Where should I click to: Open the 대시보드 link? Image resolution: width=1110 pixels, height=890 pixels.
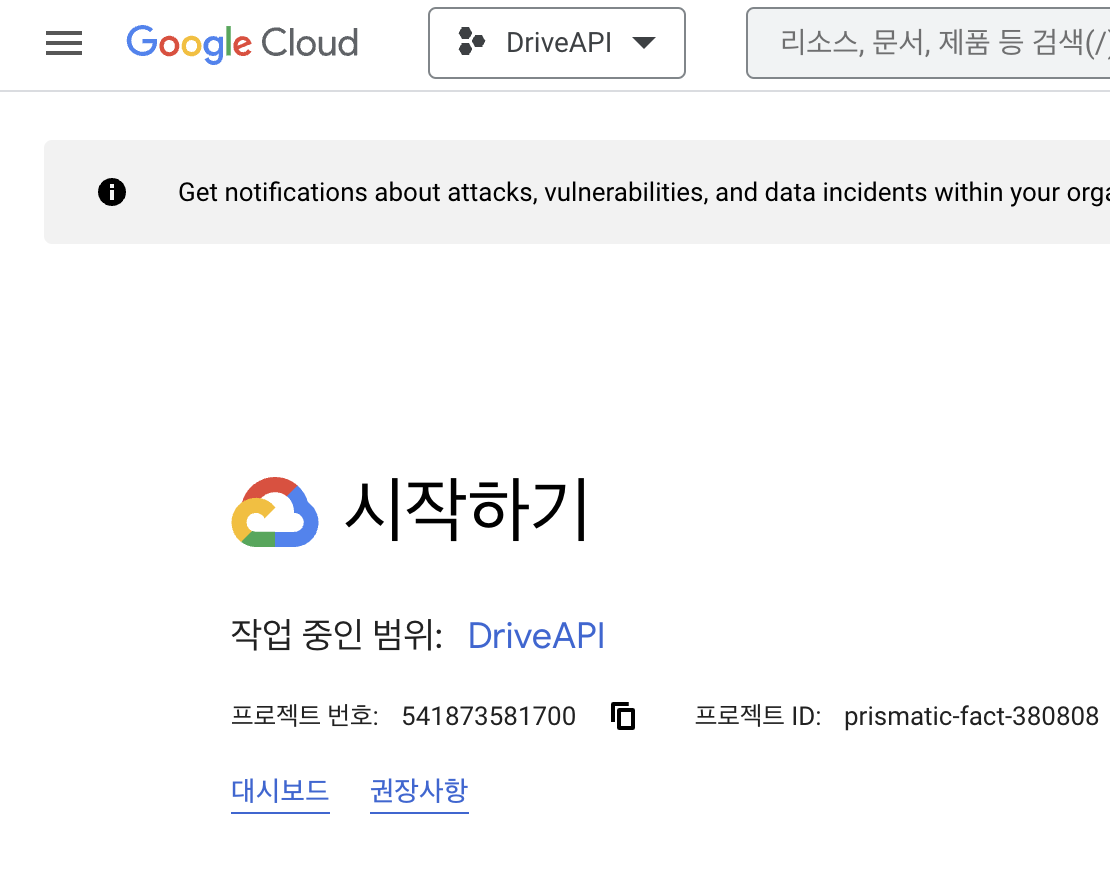(280, 791)
